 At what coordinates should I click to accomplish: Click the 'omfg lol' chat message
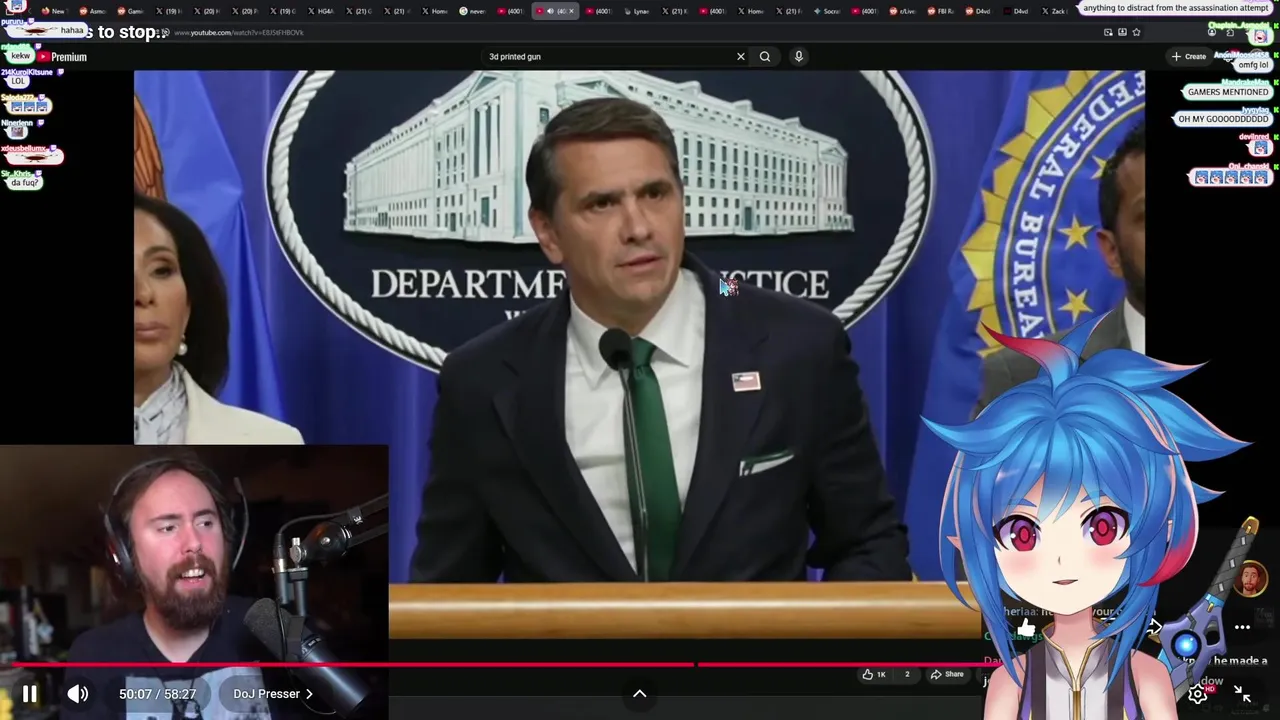[1253, 65]
